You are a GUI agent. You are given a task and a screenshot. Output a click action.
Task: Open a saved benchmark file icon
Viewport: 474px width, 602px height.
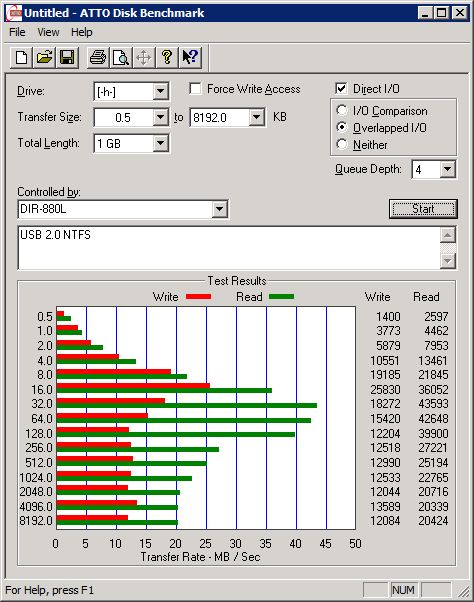click(44, 58)
